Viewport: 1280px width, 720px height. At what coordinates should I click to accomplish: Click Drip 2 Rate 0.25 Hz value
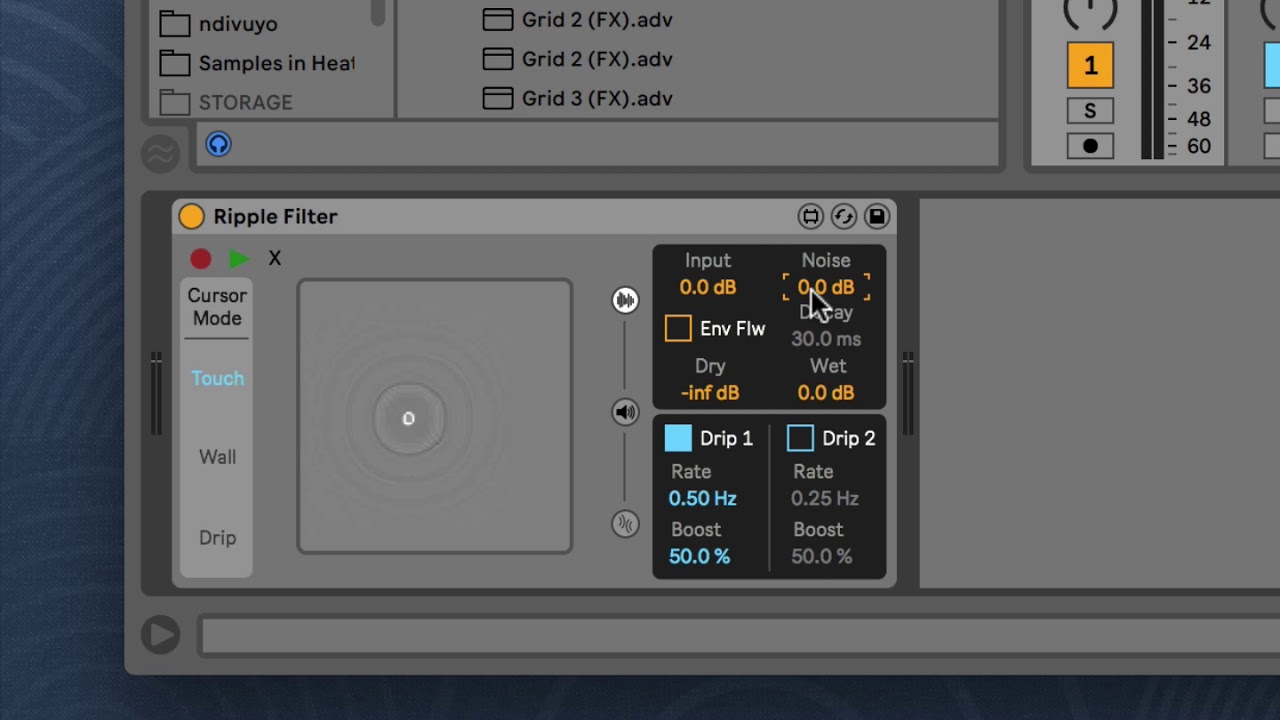click(x=825, y=498)
